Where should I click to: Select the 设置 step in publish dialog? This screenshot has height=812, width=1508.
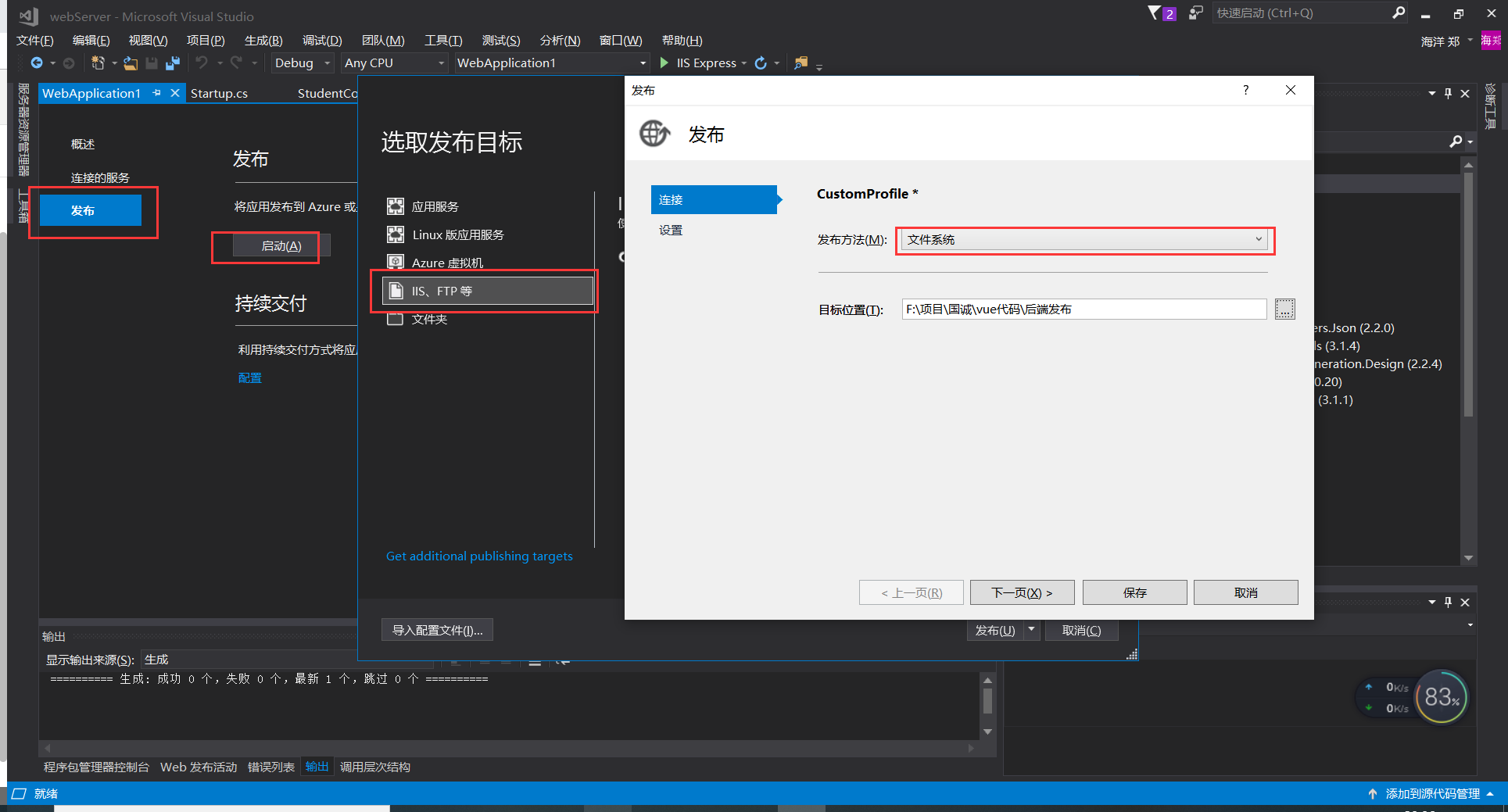pos(671,231)
